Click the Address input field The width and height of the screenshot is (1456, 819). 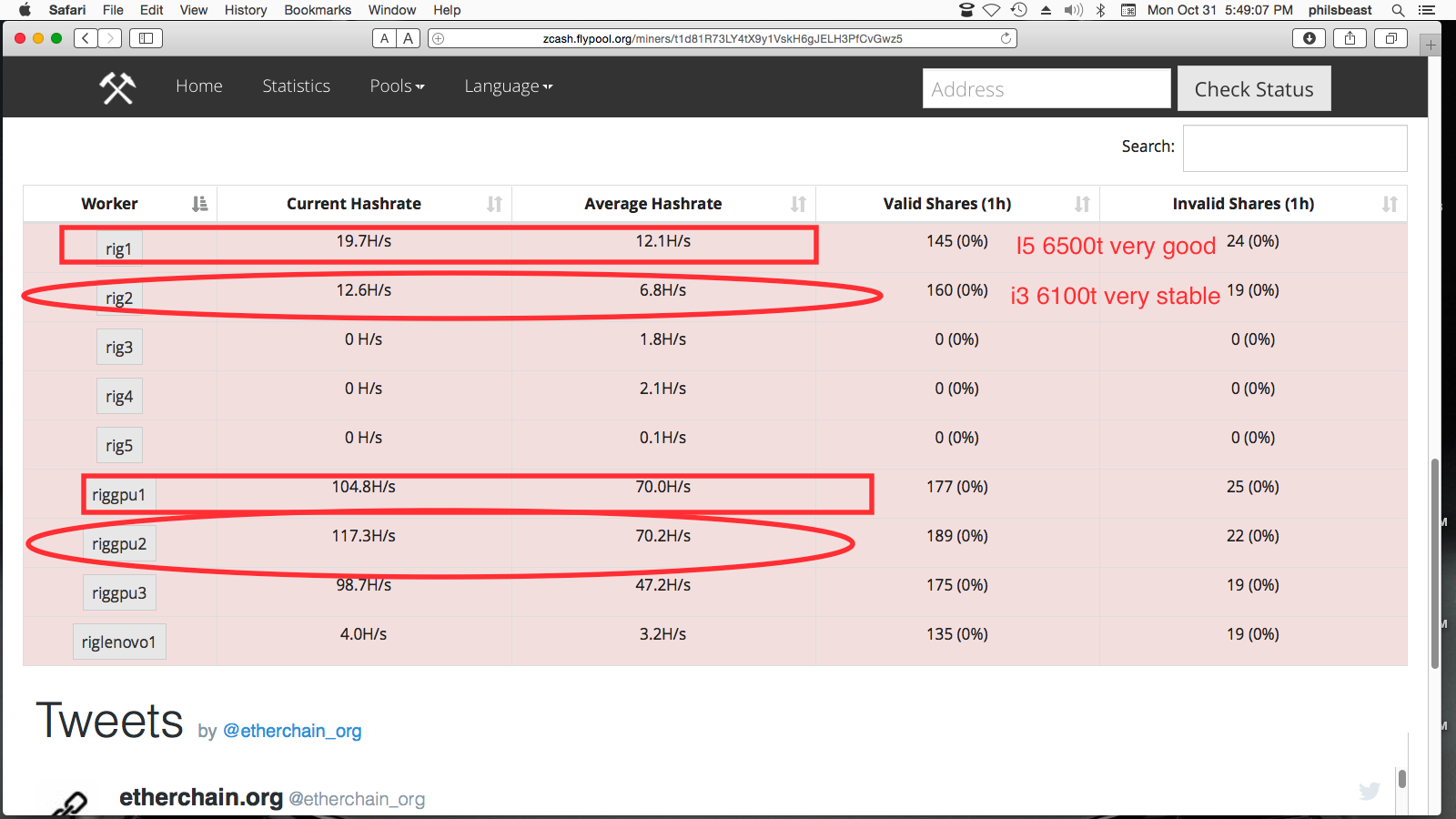point(1046,88)
